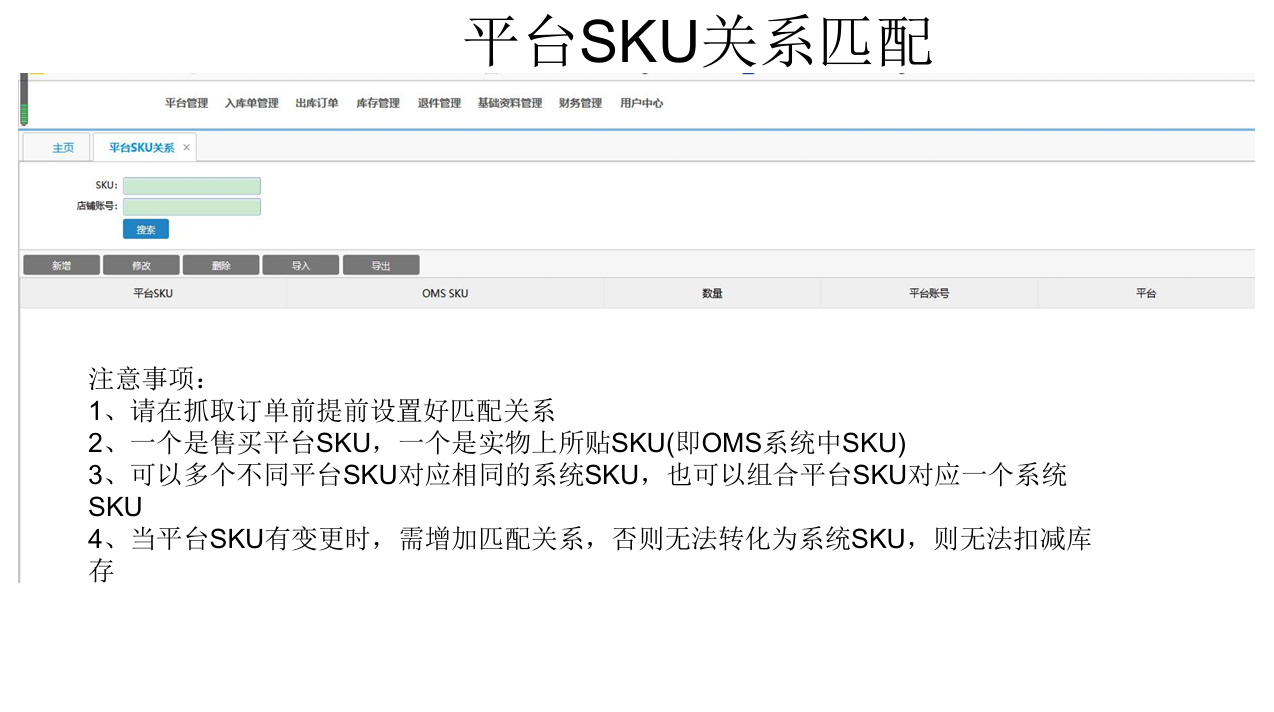Click the 注意事项 heading text
The width and height of the screenshot is (1274, 712).
point(147,379)
